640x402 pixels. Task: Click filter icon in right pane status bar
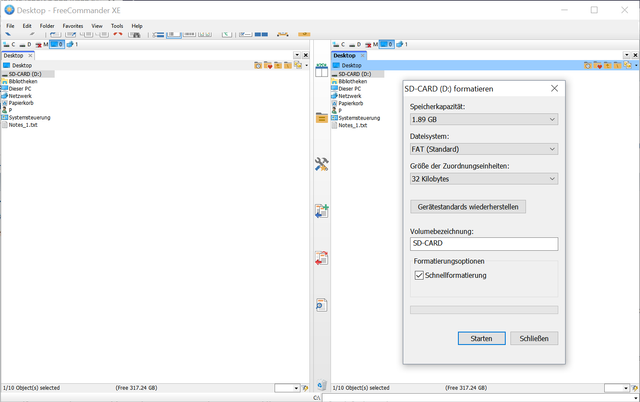(635, 388)
